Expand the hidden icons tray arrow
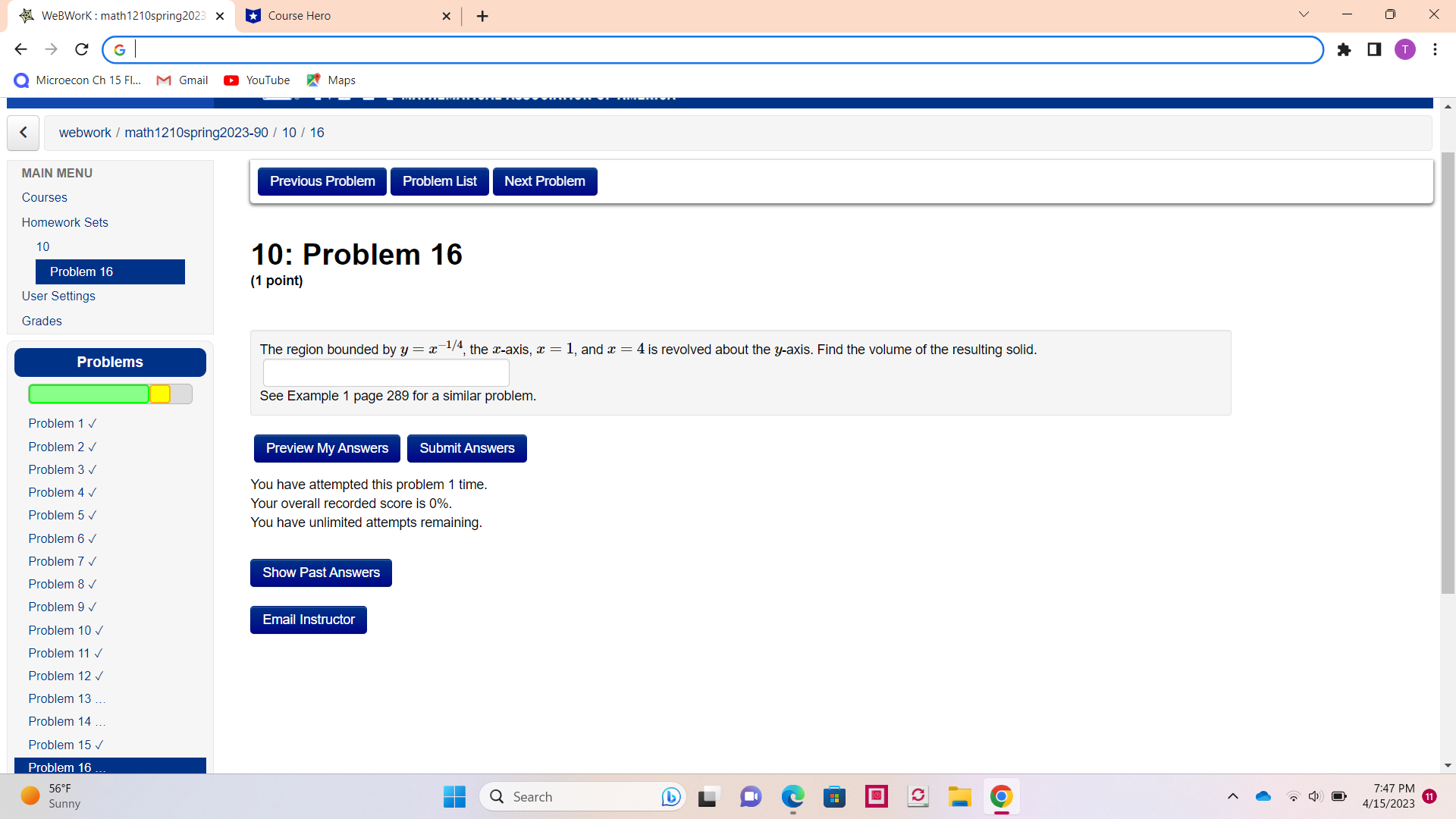The height and width of the screenshot is (819, 1456). click(x=1232, y=796)
